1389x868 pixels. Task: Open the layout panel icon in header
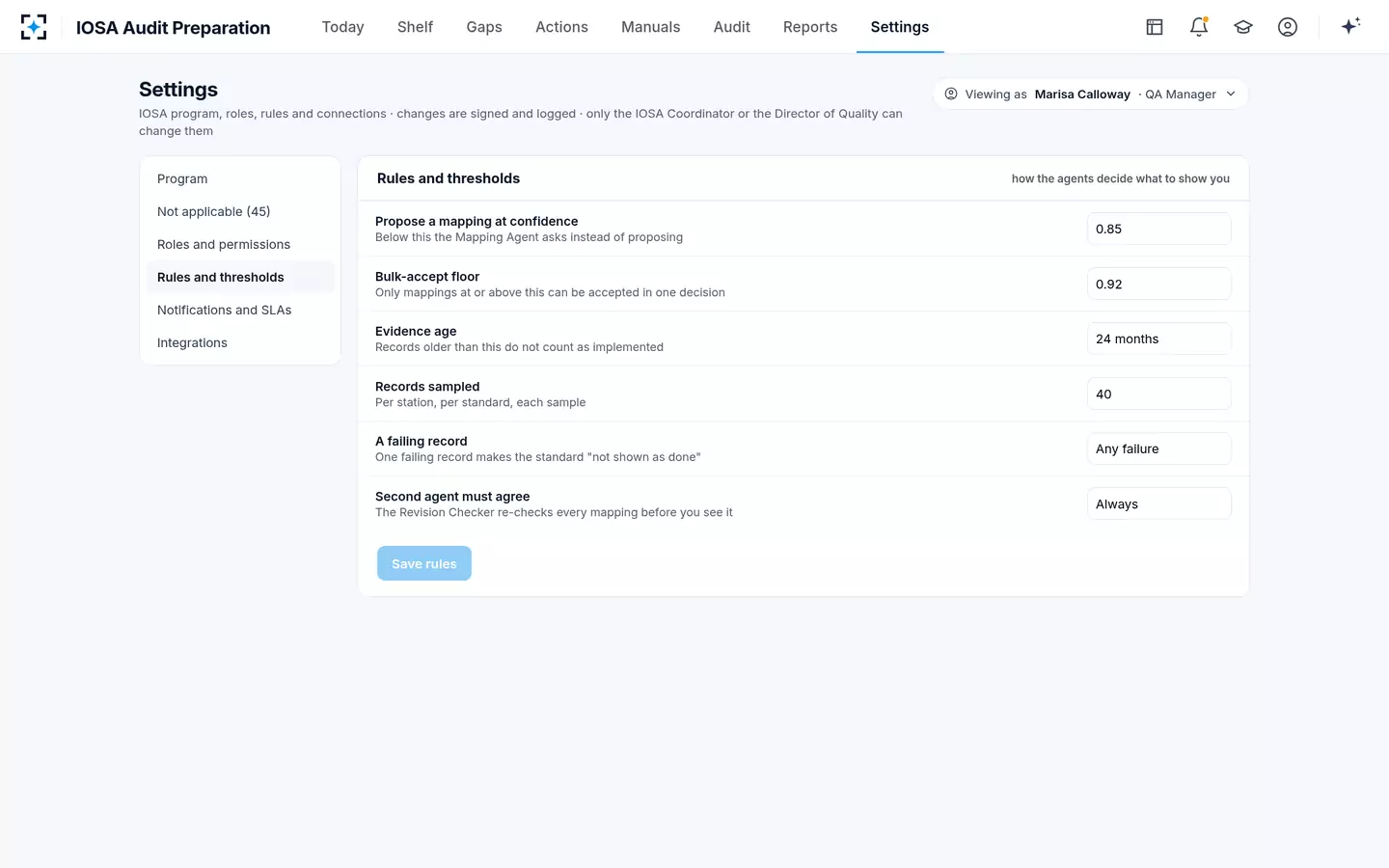[x=1155, y=27]
